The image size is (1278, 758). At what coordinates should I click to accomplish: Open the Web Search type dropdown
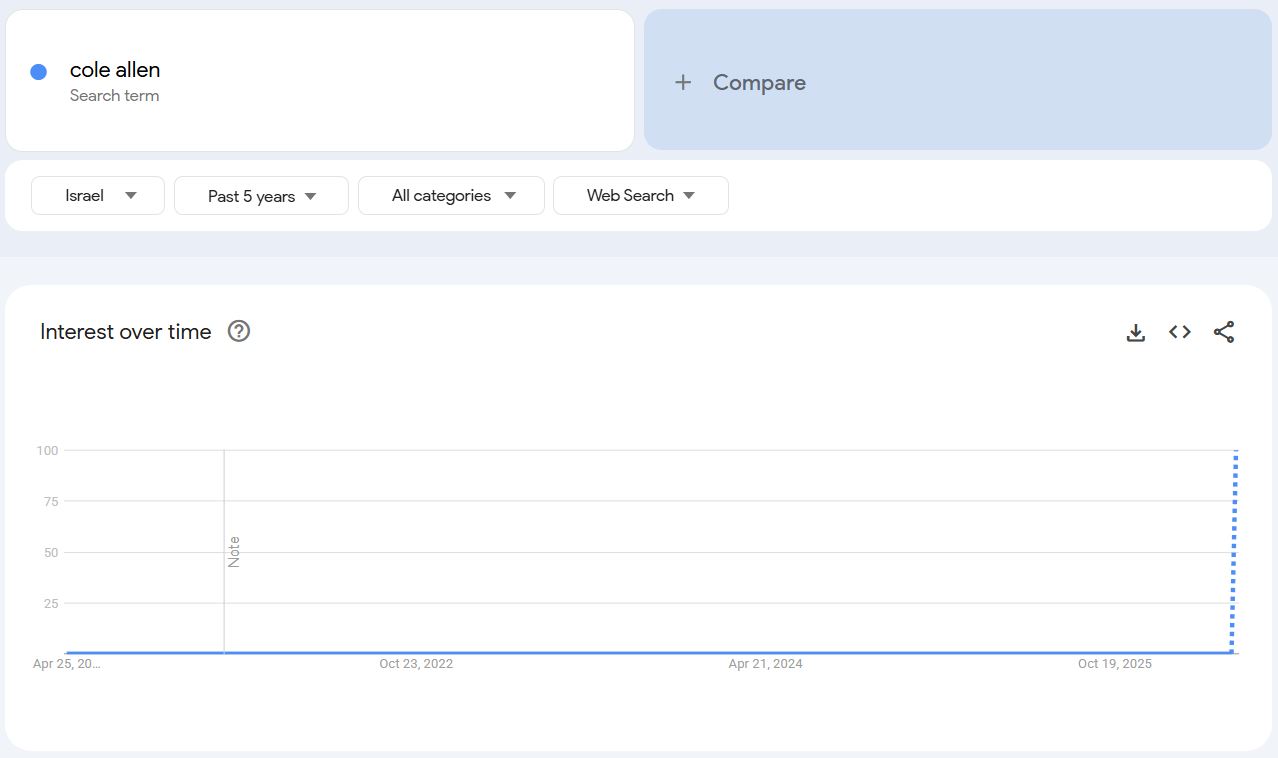pyautogui.click(x=641, y=195)
